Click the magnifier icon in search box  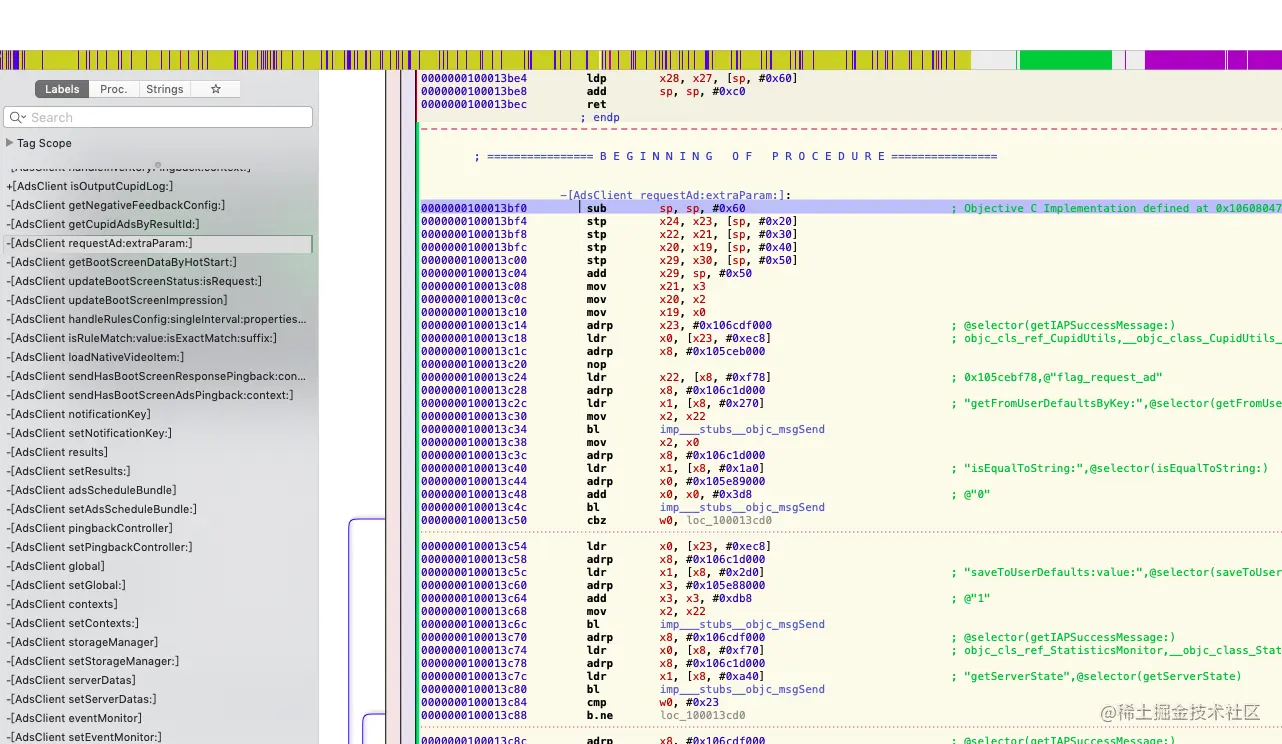coord(17,117)
